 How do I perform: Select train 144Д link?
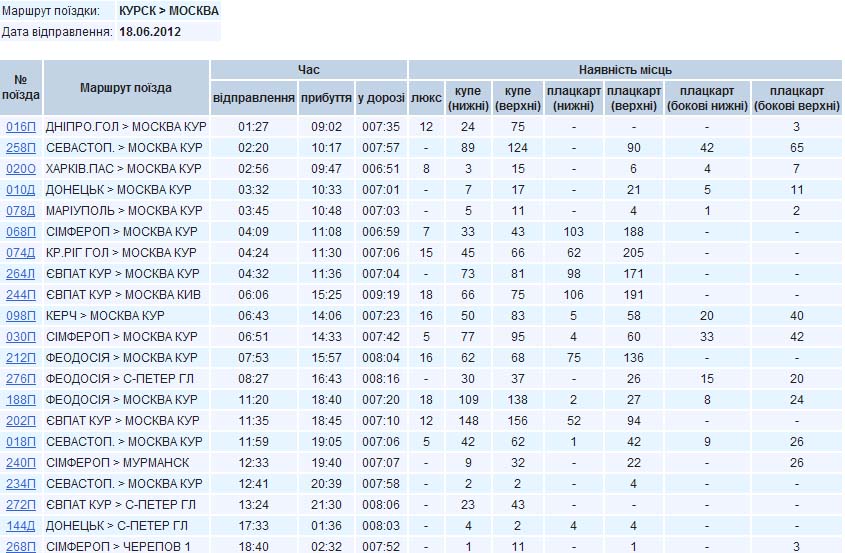tap(21, 526)
